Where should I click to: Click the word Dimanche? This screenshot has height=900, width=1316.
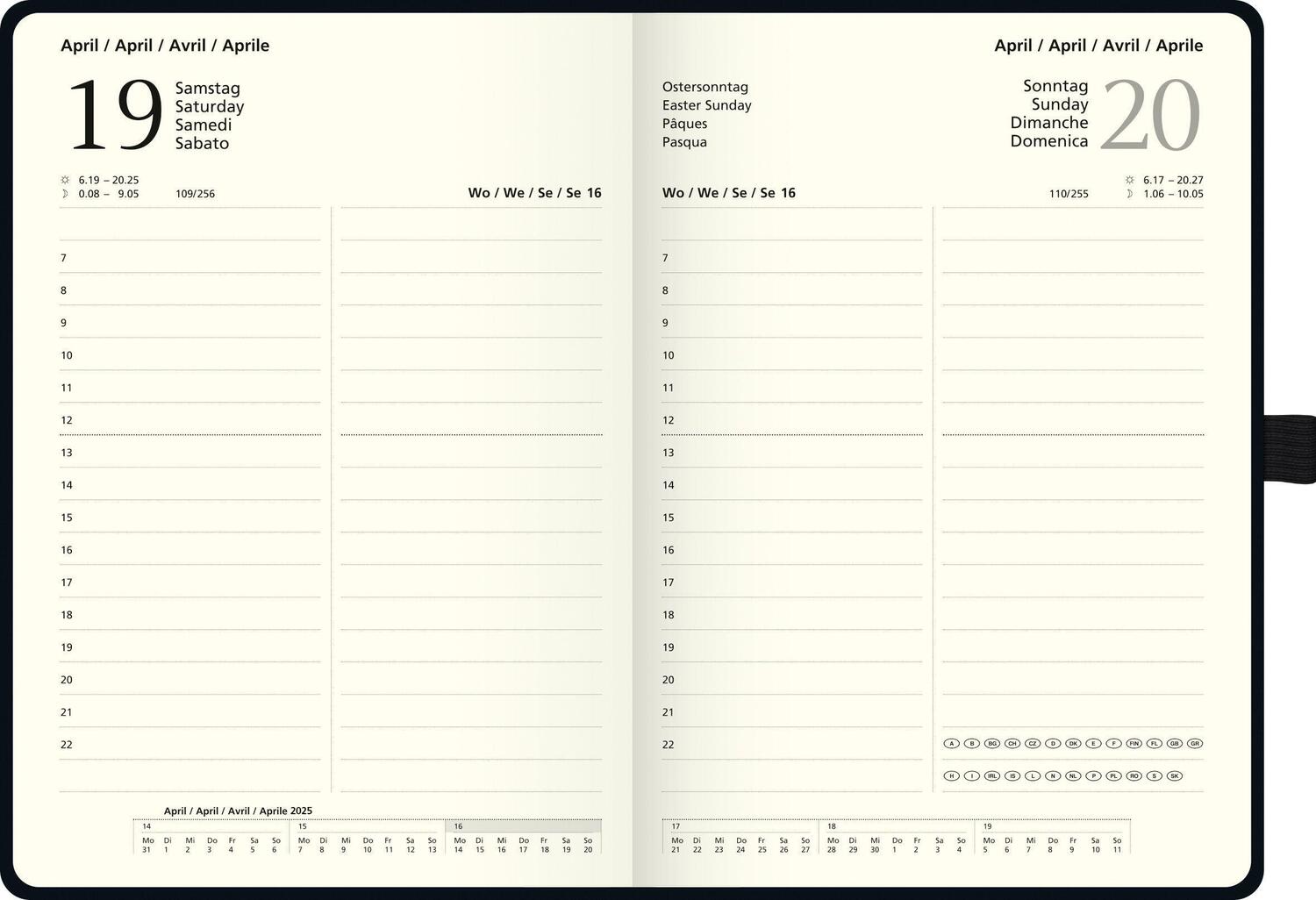point(1049,123)
